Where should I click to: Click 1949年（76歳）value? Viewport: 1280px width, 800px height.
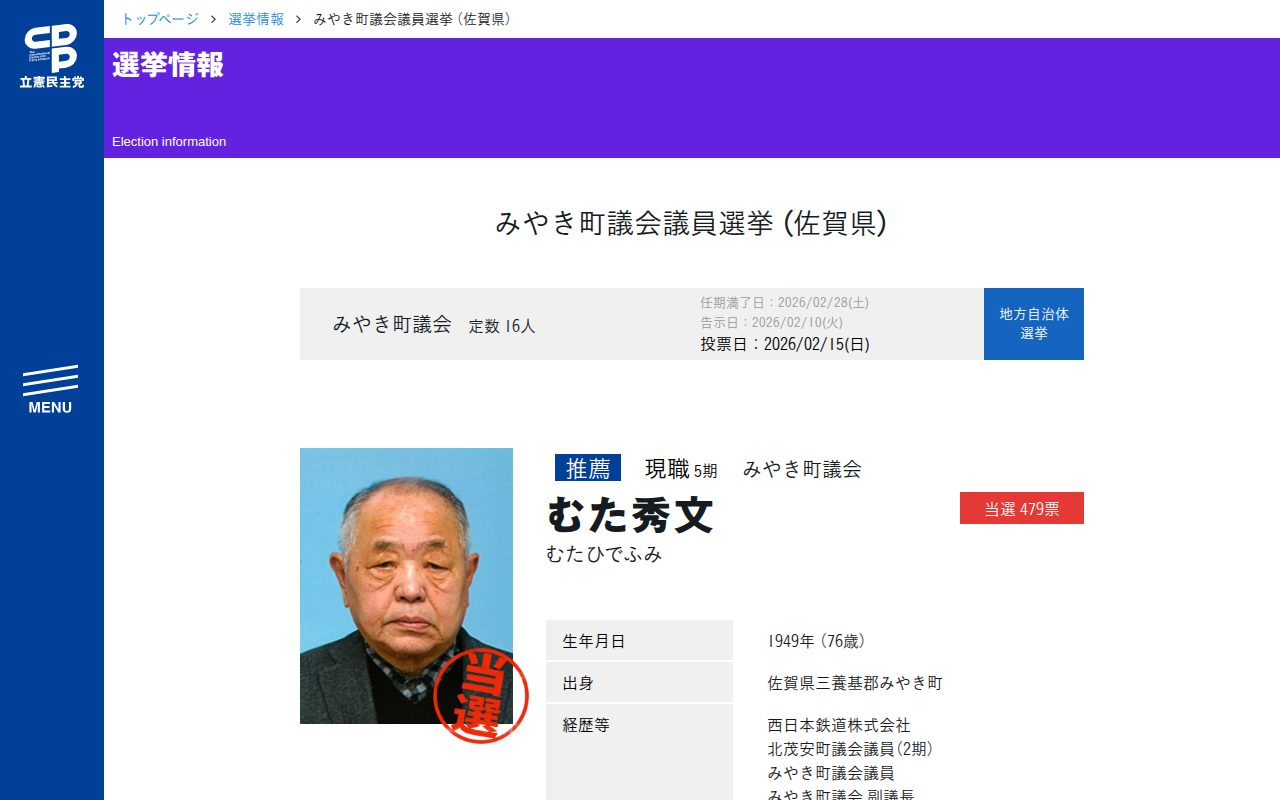pyautogui.click(x=816, y=641)
